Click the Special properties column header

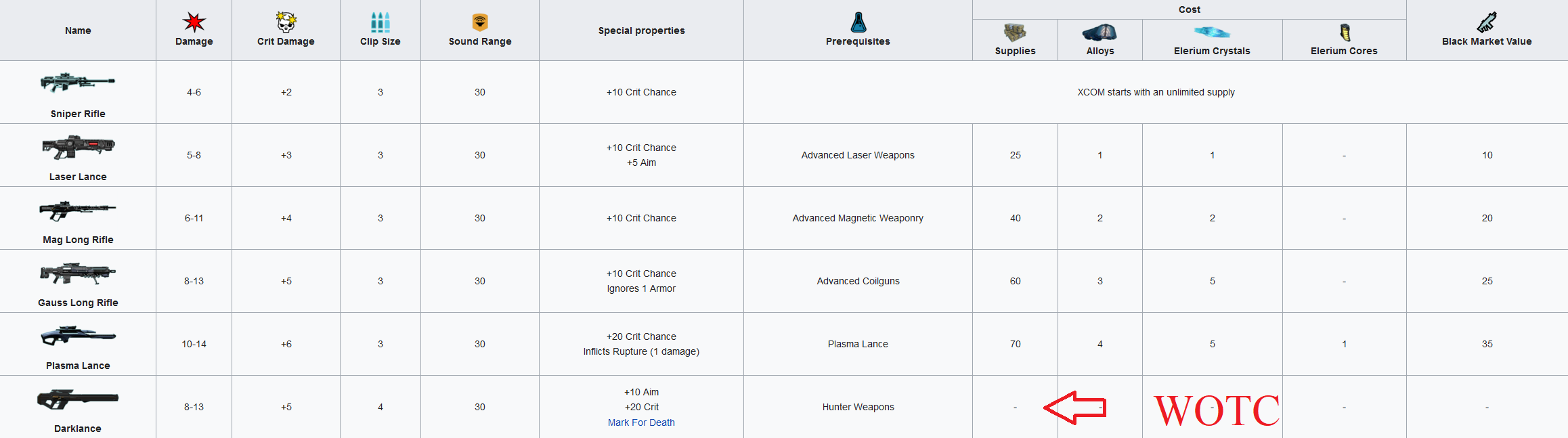[x=641, y=30]
